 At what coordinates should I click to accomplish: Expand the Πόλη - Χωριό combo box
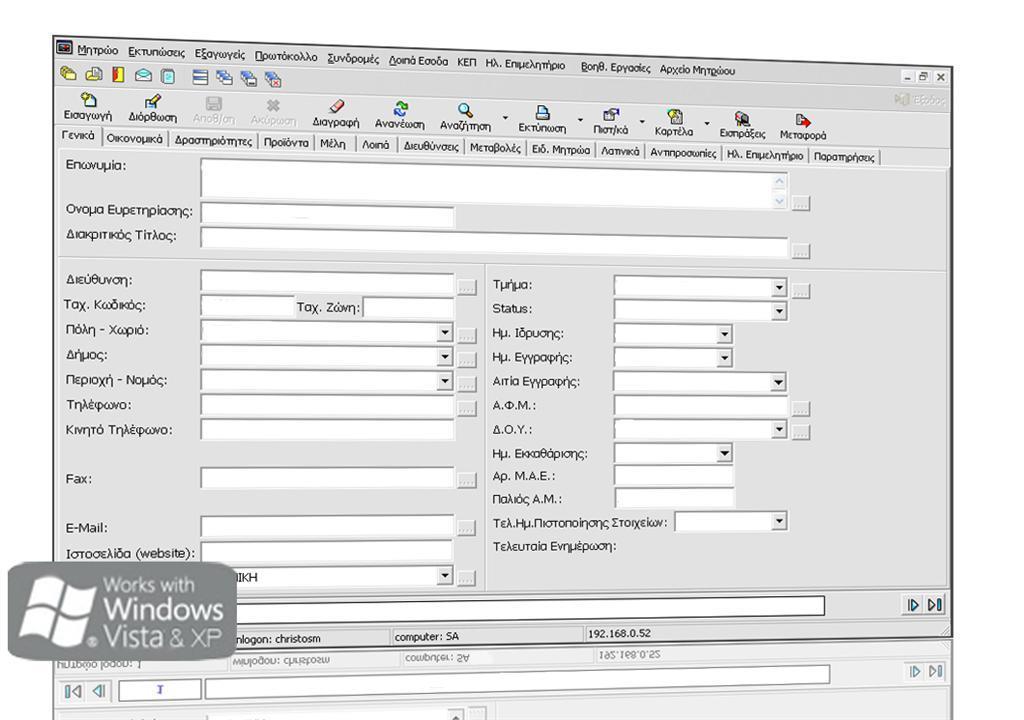pyautogui.click(x=445, y=332)
